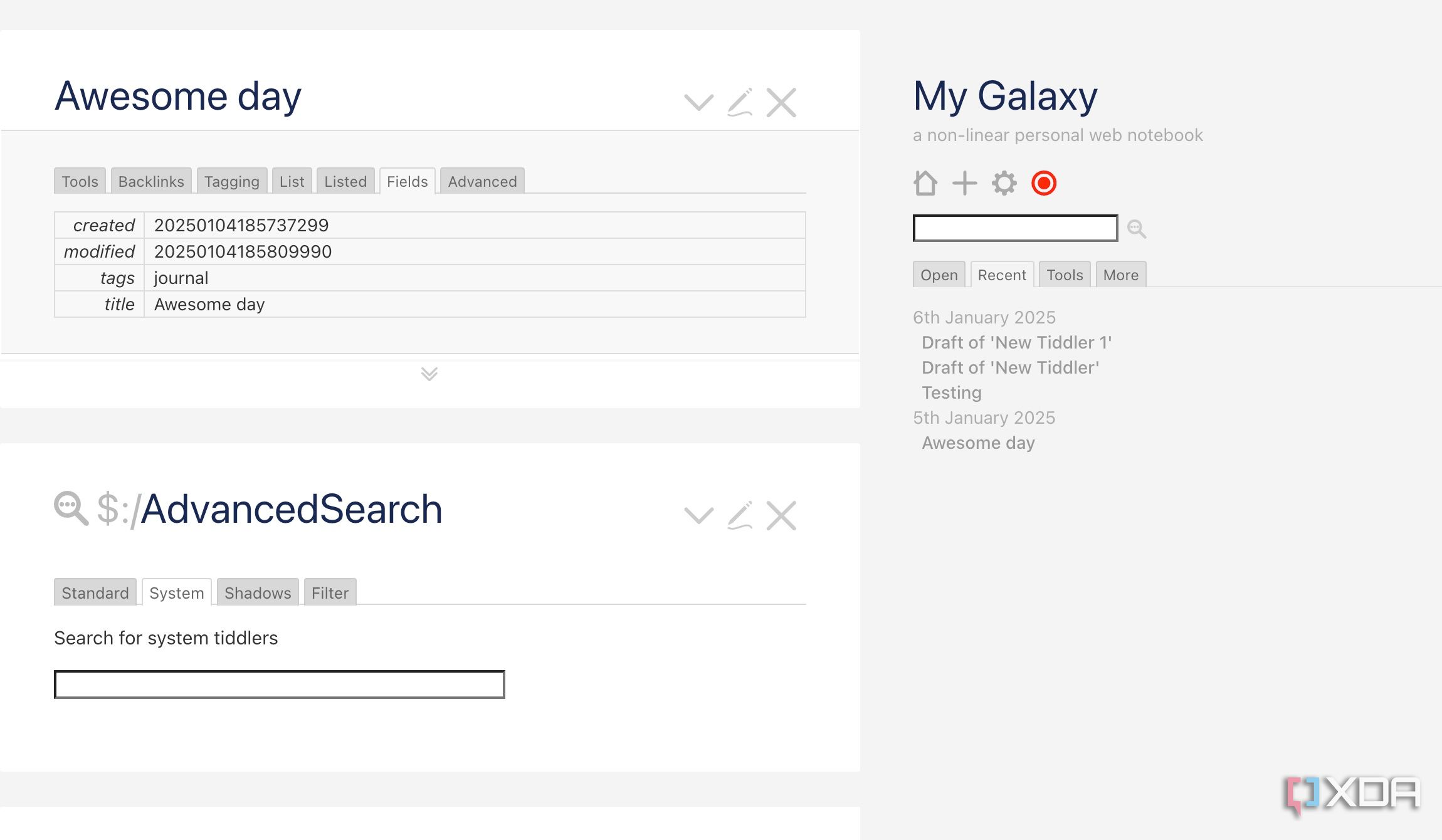
Task: Create a new tiddler with the plus icon
Action: (x=964, y=183)
